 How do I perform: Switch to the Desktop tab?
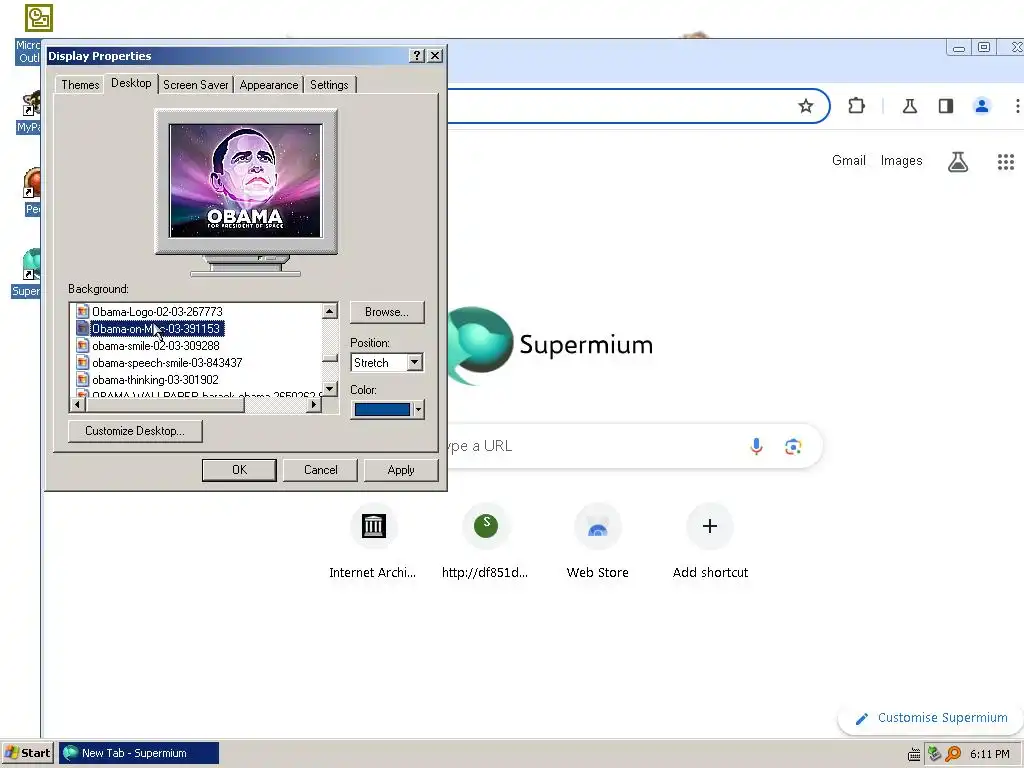(x=131, y=83)
